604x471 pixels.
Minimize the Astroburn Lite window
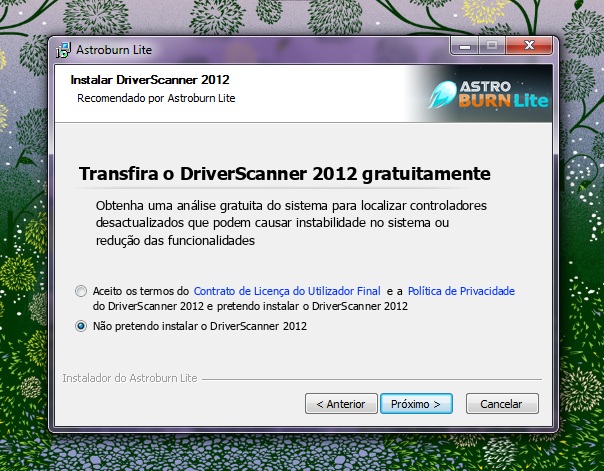pos(465,46)
